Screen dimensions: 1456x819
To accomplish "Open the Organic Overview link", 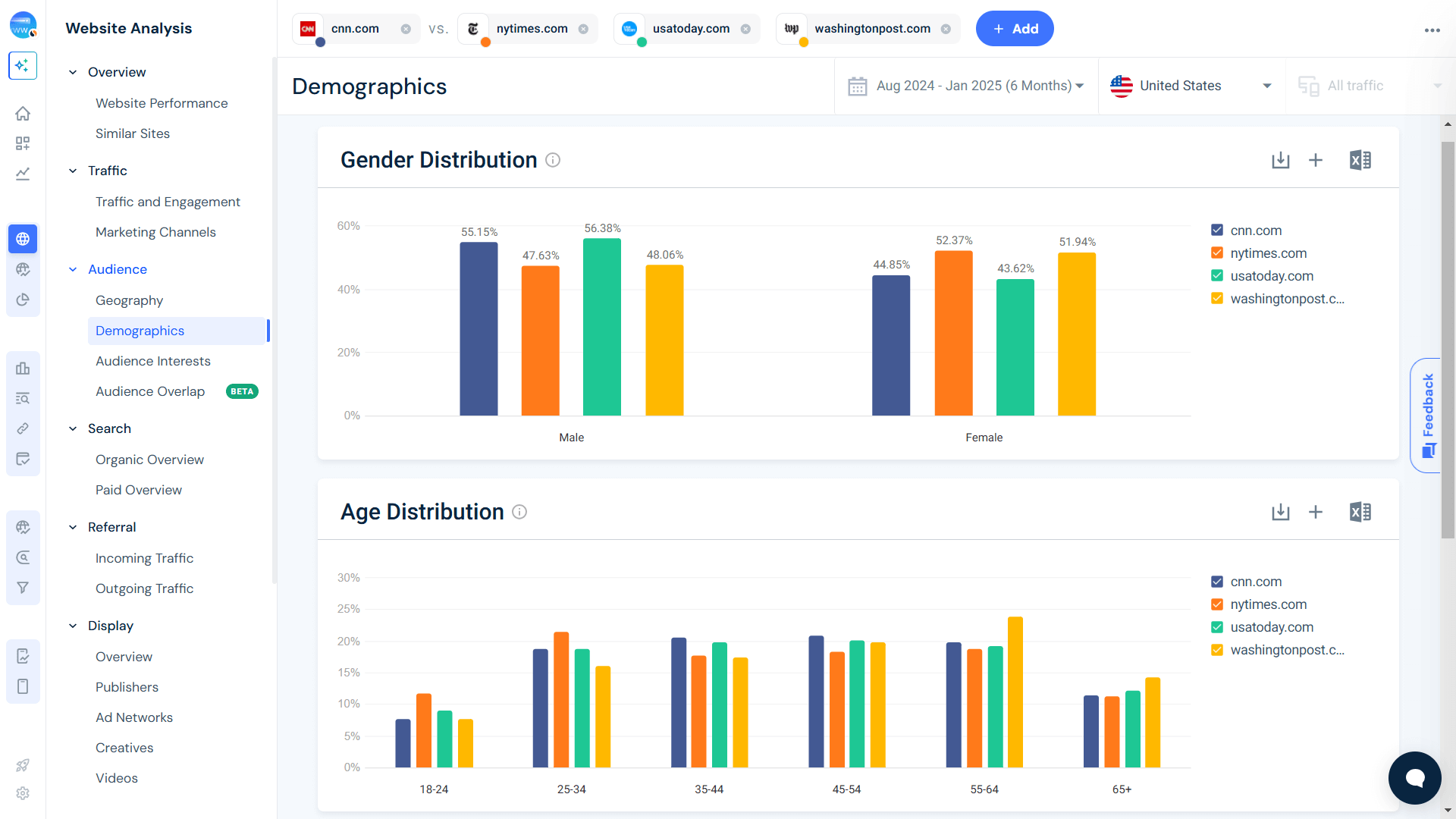I will (149, 460).
